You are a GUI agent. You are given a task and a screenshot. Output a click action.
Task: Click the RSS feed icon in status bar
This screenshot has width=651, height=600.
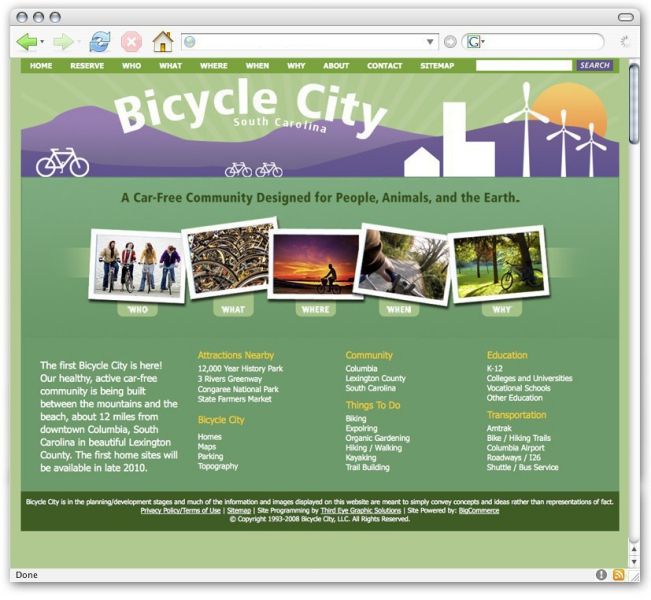point(618,575)
